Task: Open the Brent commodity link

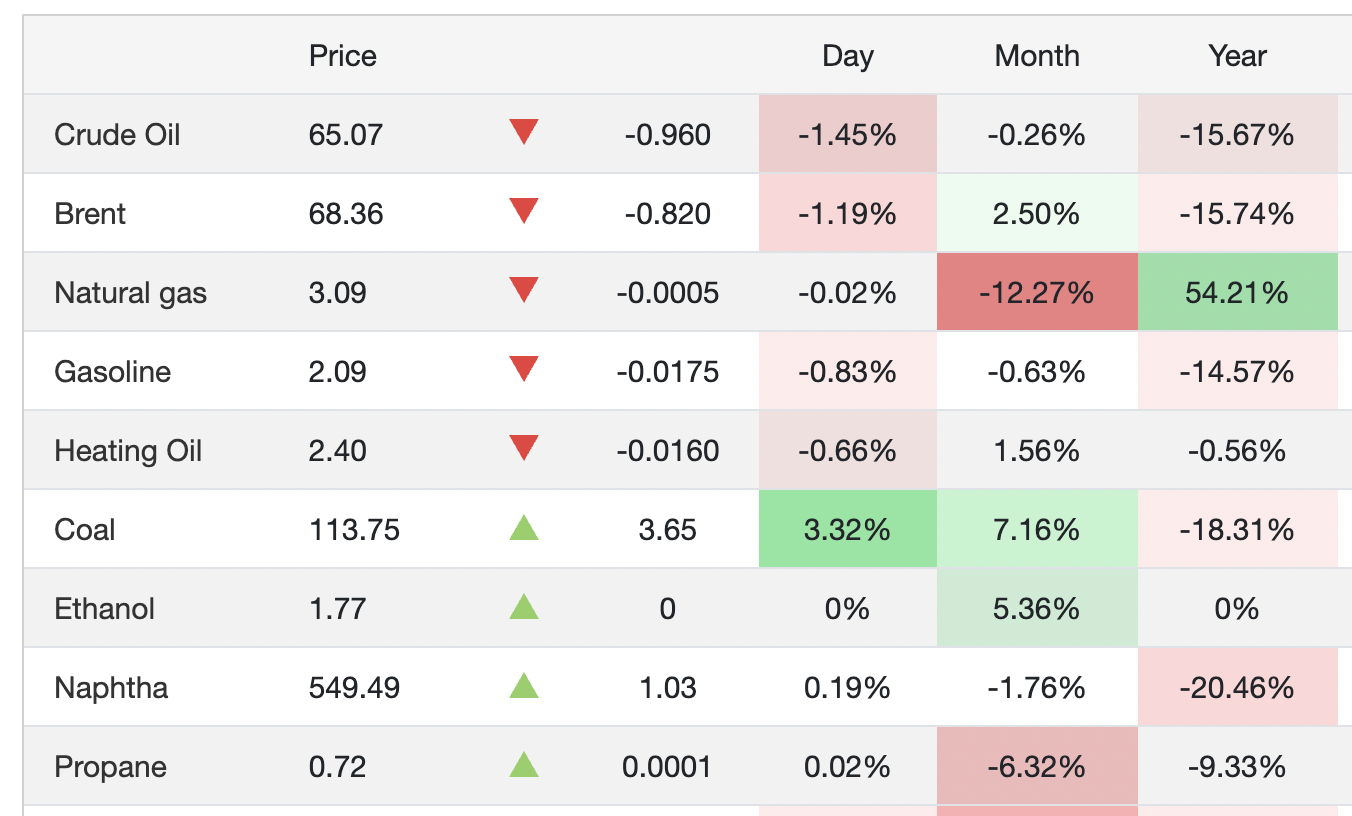Action: click(90, 213)
